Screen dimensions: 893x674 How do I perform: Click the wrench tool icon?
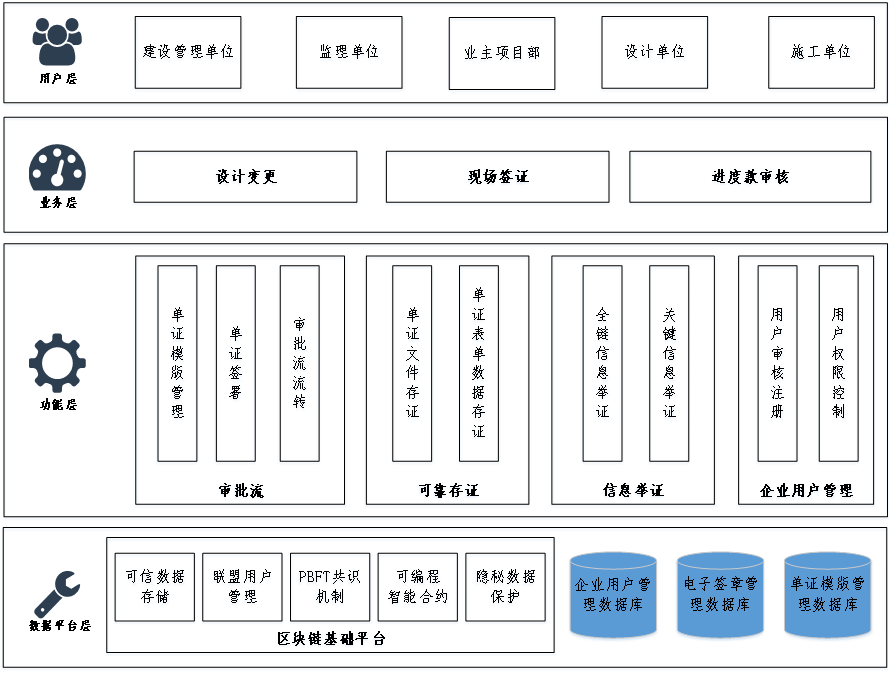[x=56, y=594]
